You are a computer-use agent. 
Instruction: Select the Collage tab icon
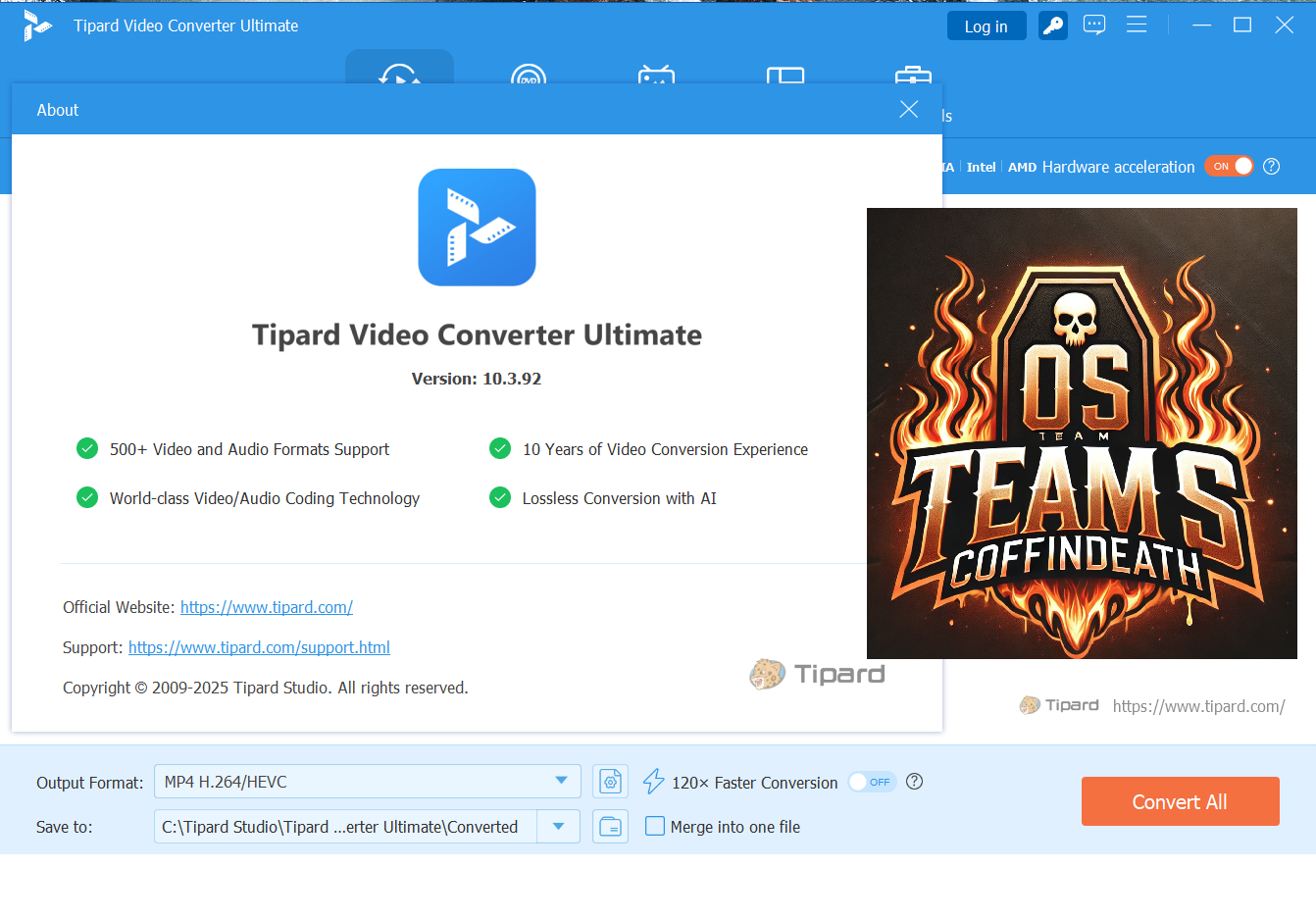(x=785, y=76)
